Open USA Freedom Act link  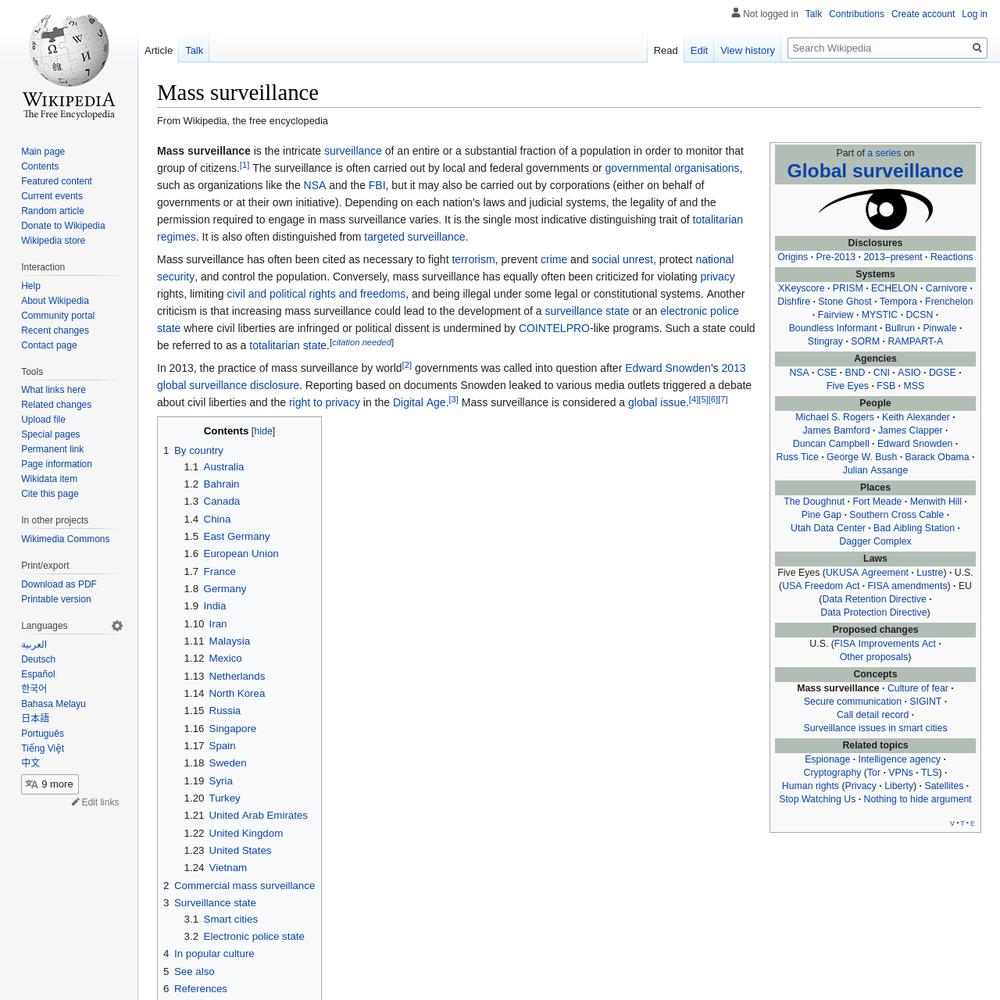point(820,585)
